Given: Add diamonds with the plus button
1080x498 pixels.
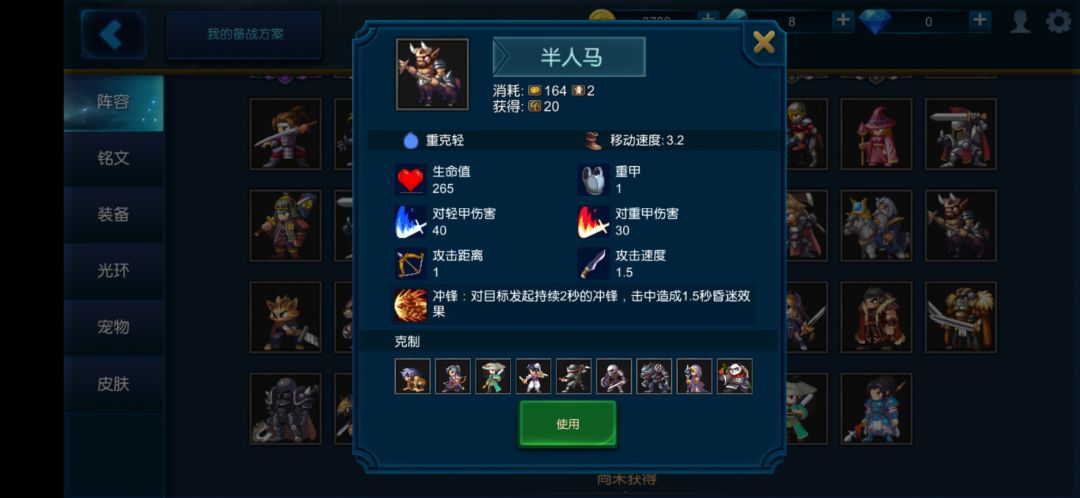Looking at the screenshot, I should [979, 21].
